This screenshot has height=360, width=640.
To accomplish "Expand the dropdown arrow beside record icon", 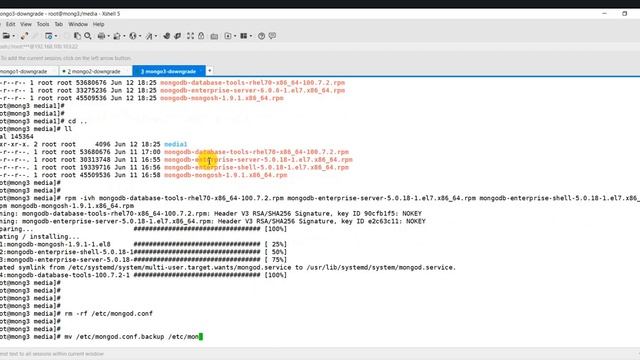I will pos(235,36).
